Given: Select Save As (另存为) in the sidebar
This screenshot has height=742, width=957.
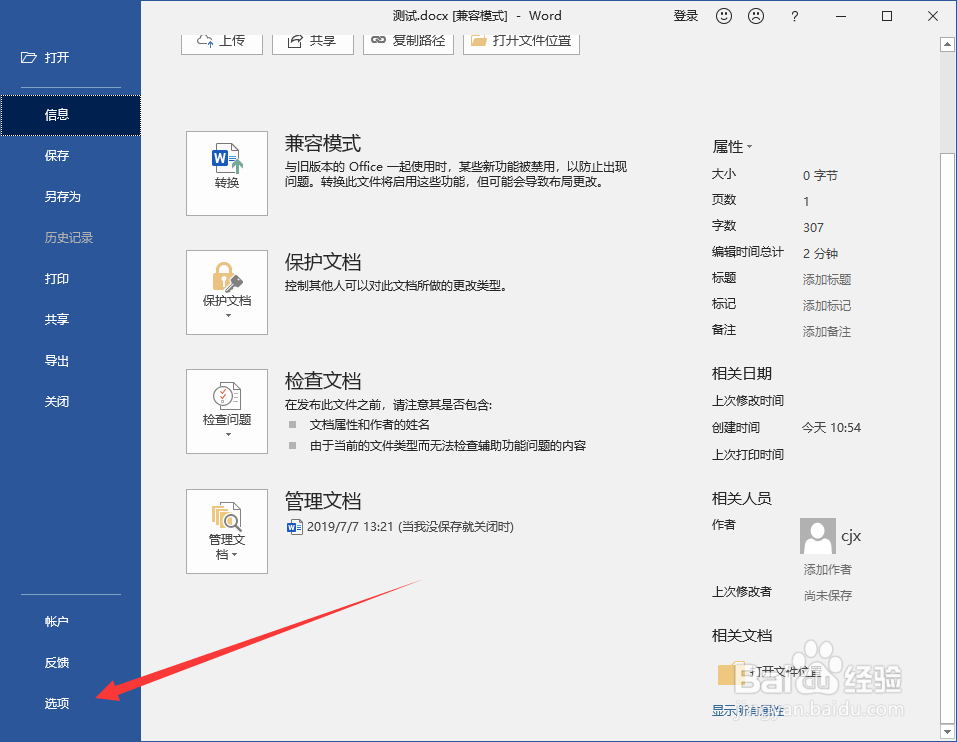Looking at the screenshot, I should [x=71, y=196].
